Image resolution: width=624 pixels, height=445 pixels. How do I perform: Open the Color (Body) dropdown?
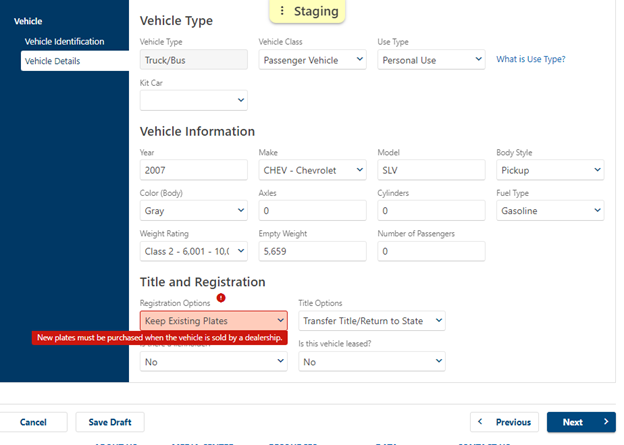click(193, 211)
